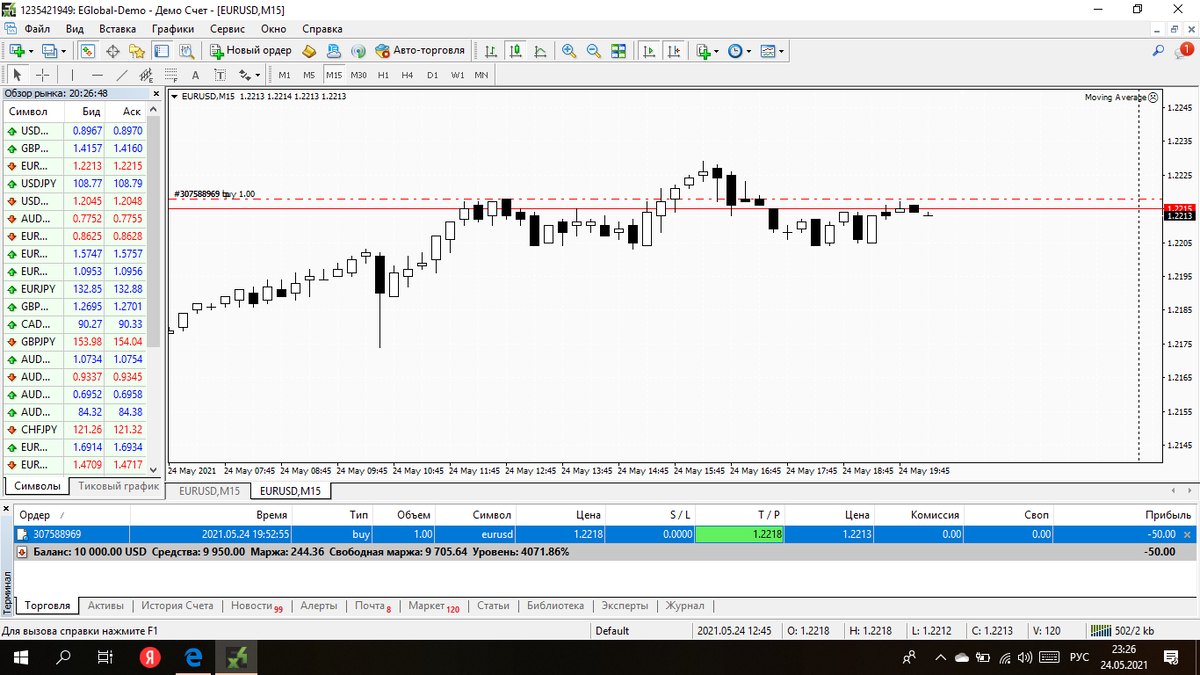Switch to first EURUSD,M15 chart tab
This screenshot has width=1200, height=675.
[x=209, y=491]
